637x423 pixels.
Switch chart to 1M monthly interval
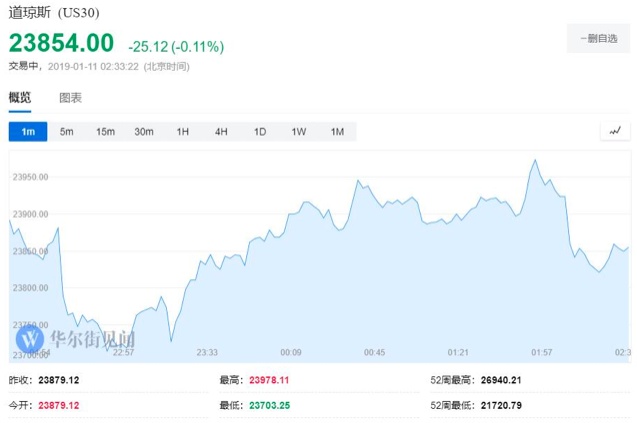337,132
